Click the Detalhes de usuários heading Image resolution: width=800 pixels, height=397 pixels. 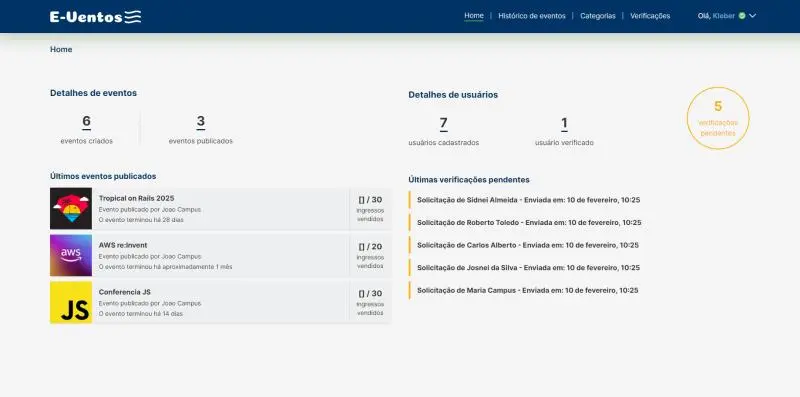click(453, 94)
